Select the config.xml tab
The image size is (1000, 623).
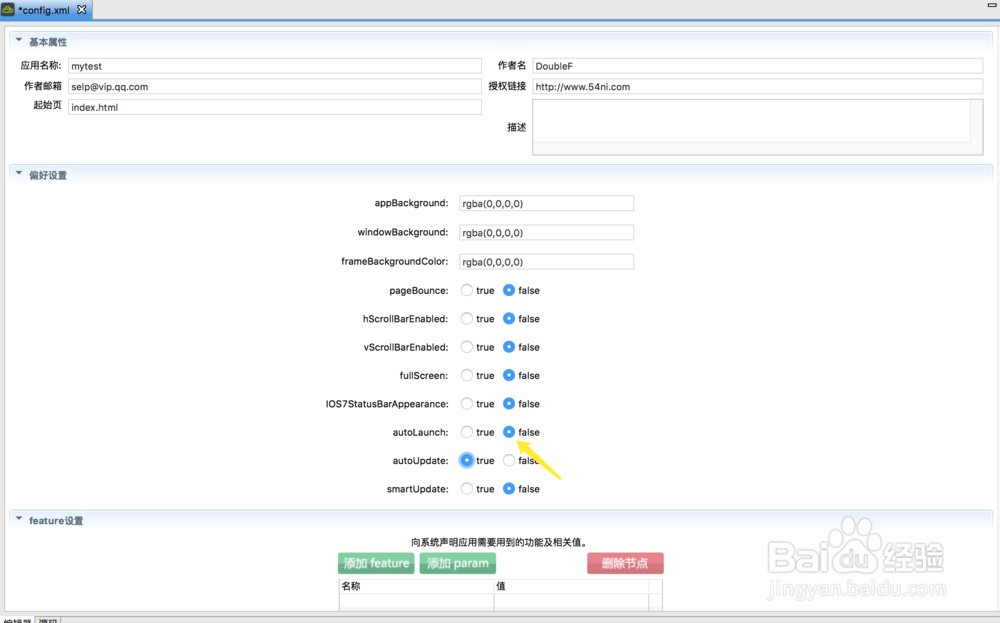pyautogui.click(x=46, y=10)
